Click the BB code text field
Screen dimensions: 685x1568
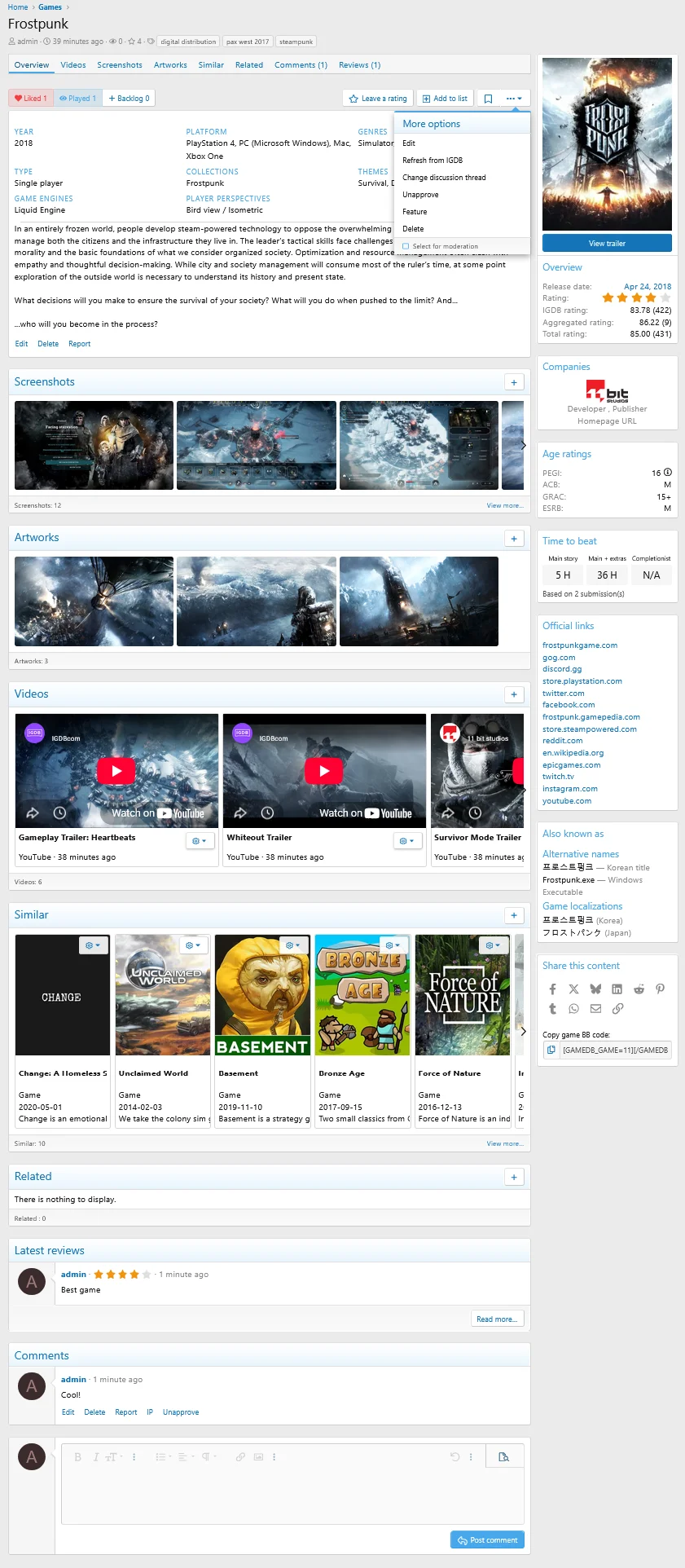pyautogui.click(x=615, y=1050)
